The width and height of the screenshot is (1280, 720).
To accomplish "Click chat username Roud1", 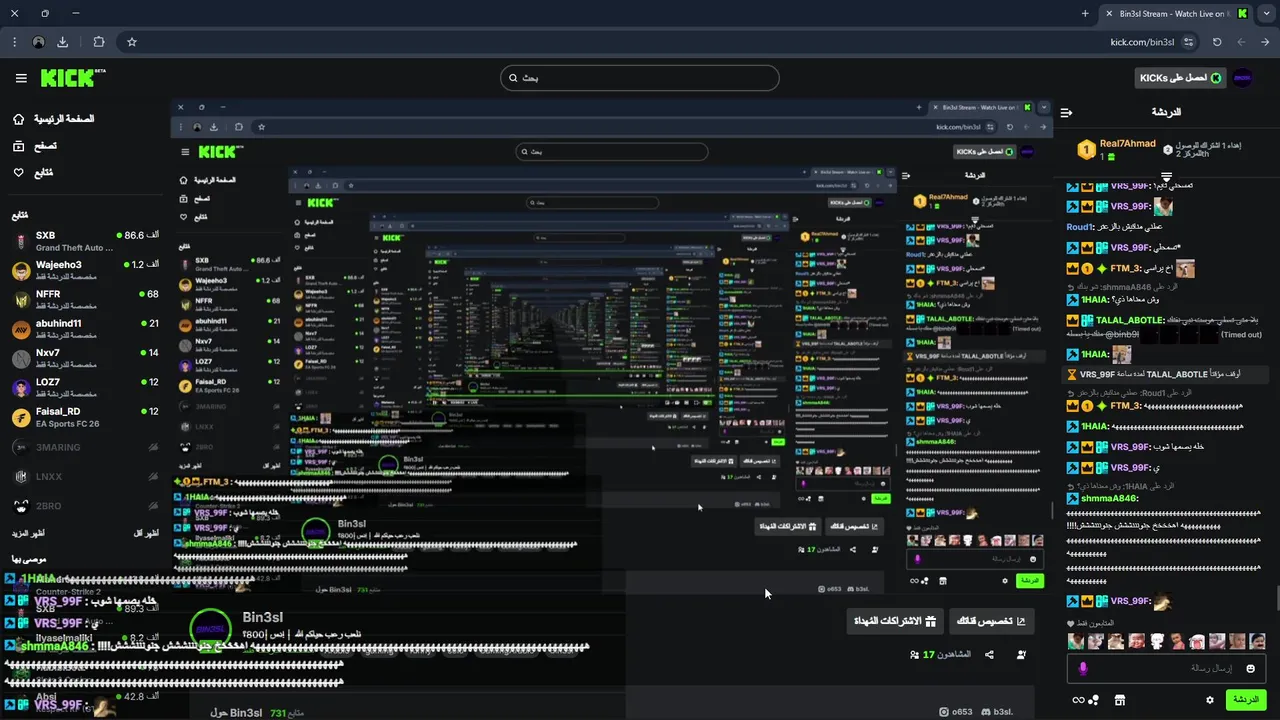I will tap(1080, 227).
